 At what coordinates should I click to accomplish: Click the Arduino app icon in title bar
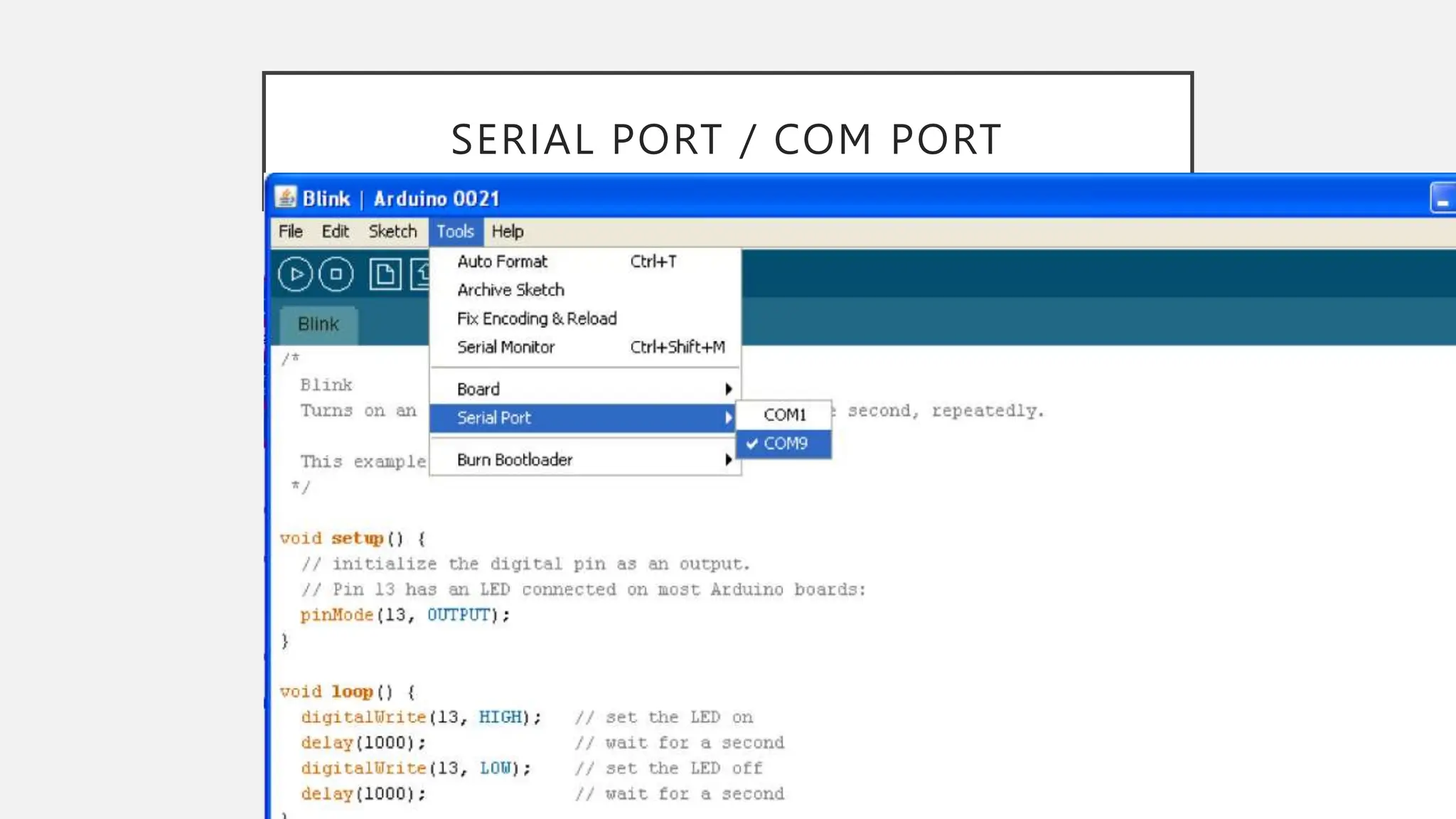coord(286,197)
